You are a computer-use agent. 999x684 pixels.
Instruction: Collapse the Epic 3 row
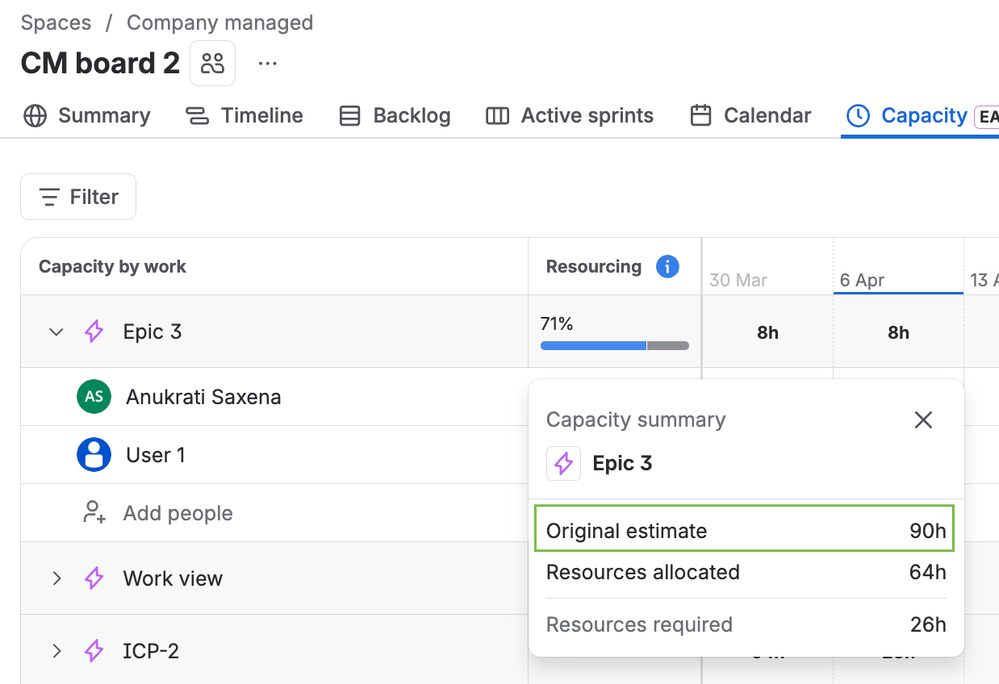pyautogui.click(x=57, y=332)
